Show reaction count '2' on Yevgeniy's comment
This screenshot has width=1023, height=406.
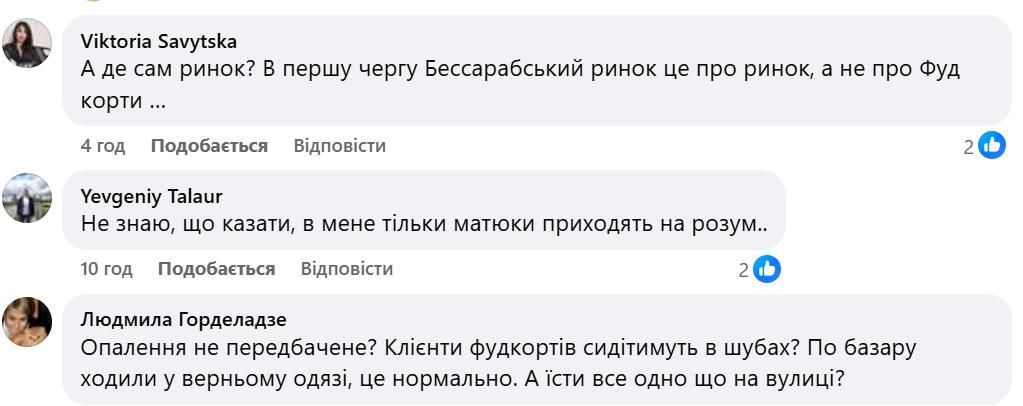743,270
